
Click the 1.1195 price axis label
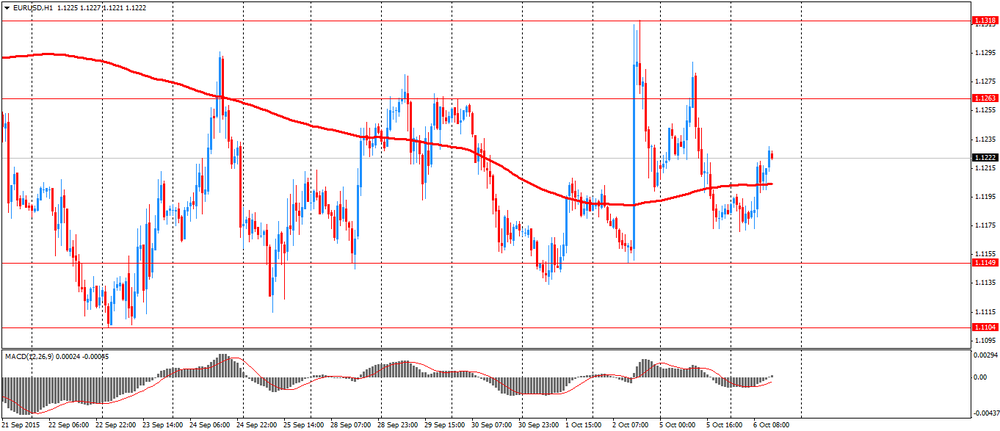(x=984, y=196)
